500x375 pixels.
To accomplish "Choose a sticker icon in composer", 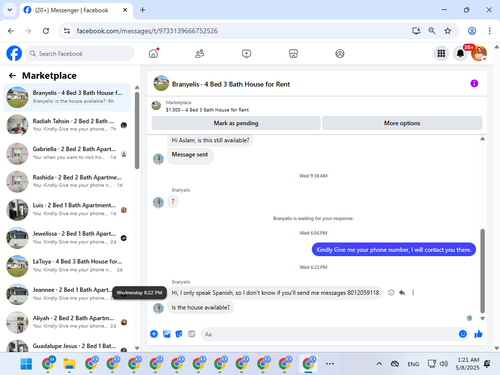I will (179, 334).
